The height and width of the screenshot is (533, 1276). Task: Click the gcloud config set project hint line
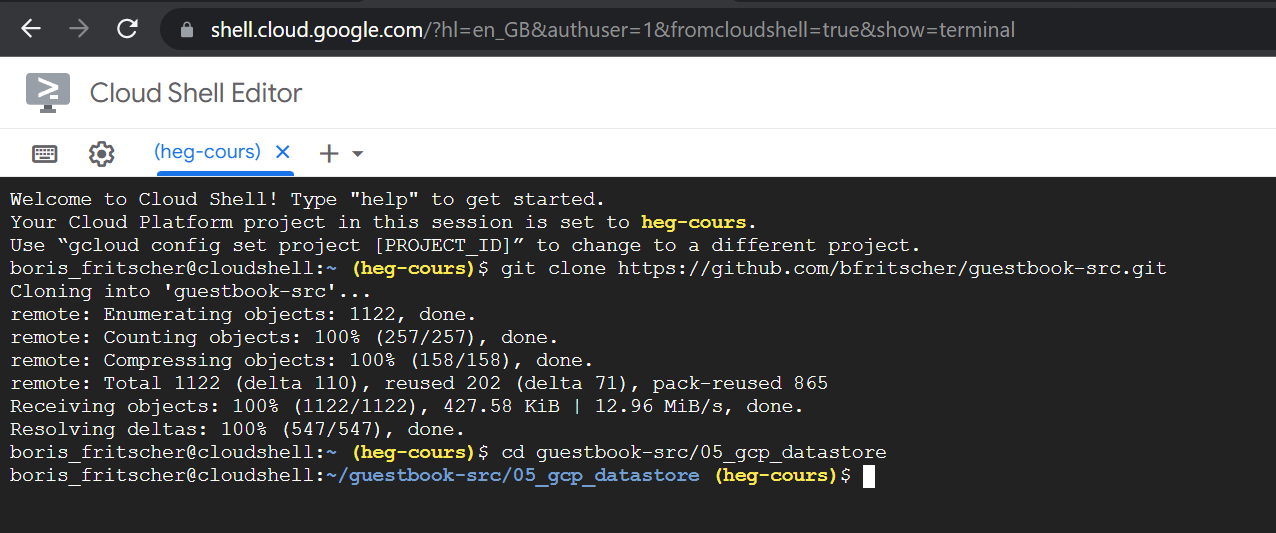[x=465, y=245]
